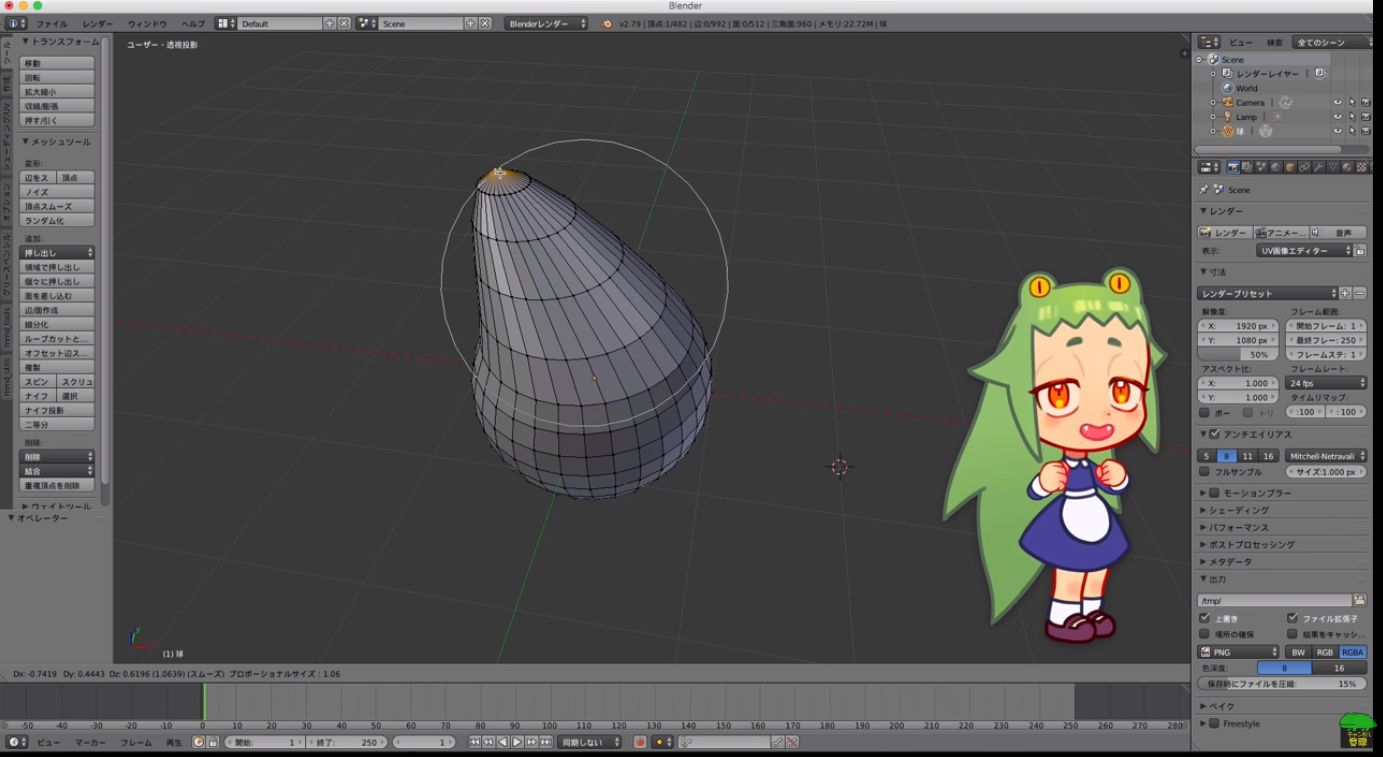Open the Mesh Data properties tab triangle icon

(1333, 167)
